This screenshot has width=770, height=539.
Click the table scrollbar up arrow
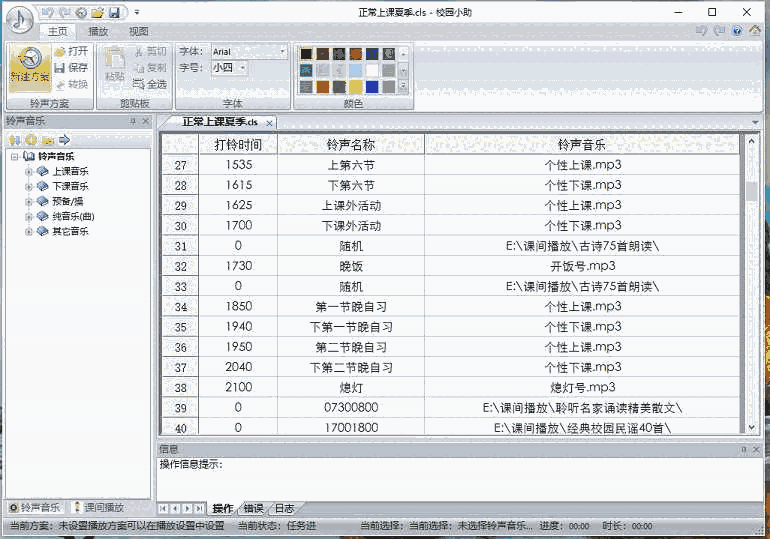751,141
